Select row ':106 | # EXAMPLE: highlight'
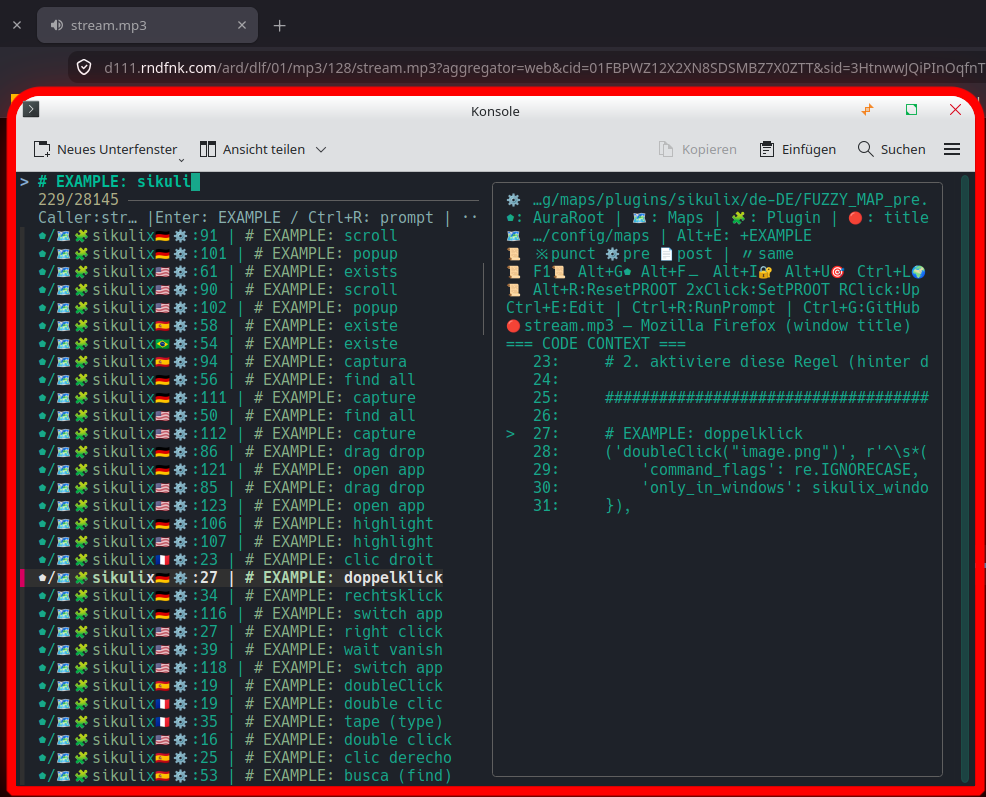The height and width of the screenshot is (797, 986). point(236,524)
